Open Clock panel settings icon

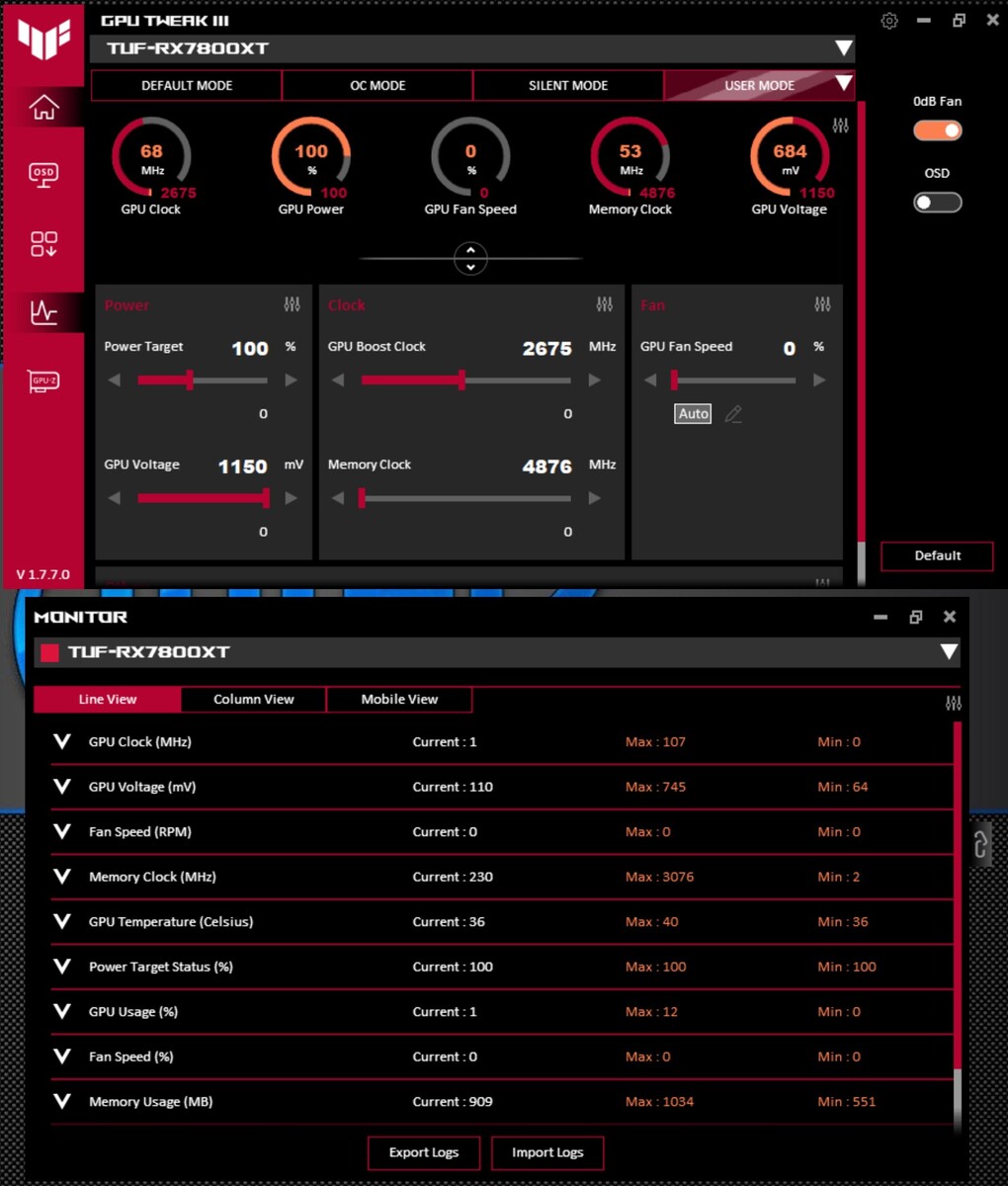[x=605, y=304]
